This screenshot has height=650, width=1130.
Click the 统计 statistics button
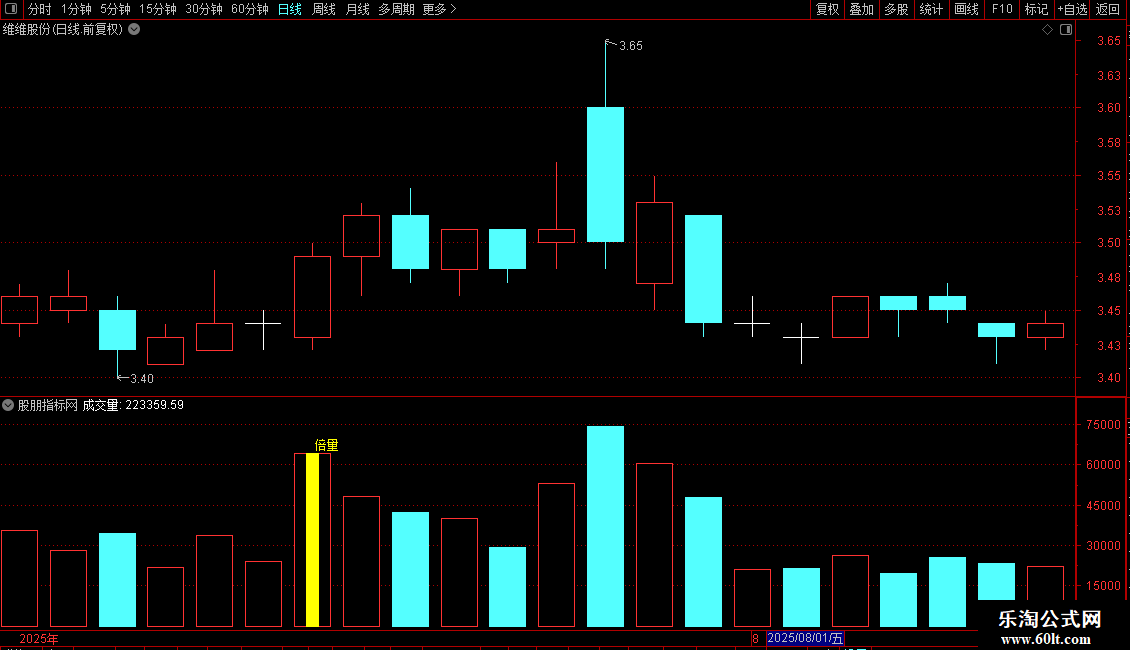click(931, 9)
